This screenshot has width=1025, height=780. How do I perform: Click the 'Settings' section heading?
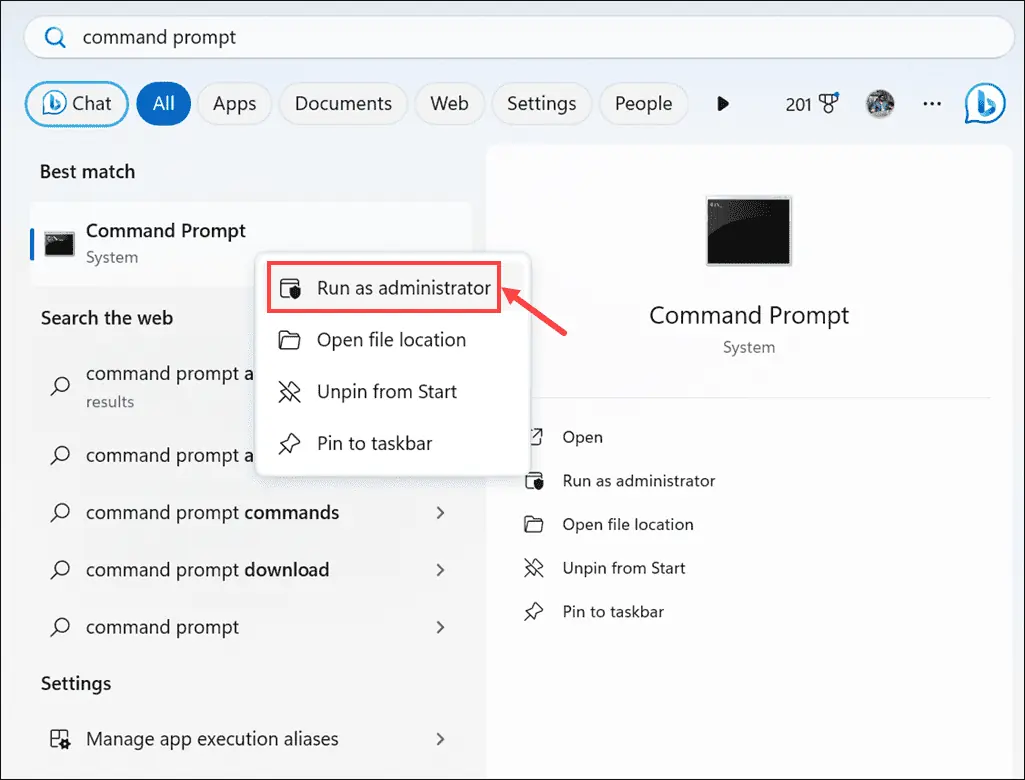(76, 684)
